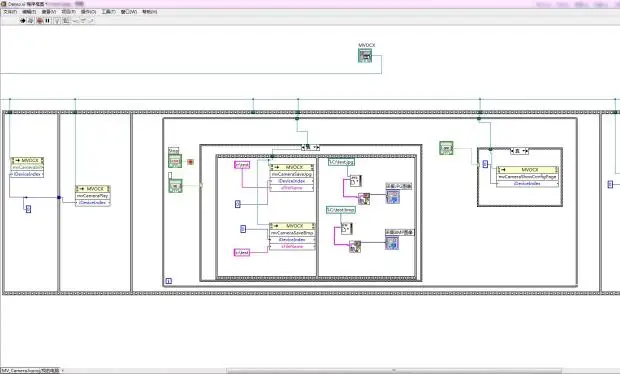Viewport: 620px width, 374px height.
Task: Select the MVOCX ActiveX control terminal at top
Action: click(x=365, y=56)
